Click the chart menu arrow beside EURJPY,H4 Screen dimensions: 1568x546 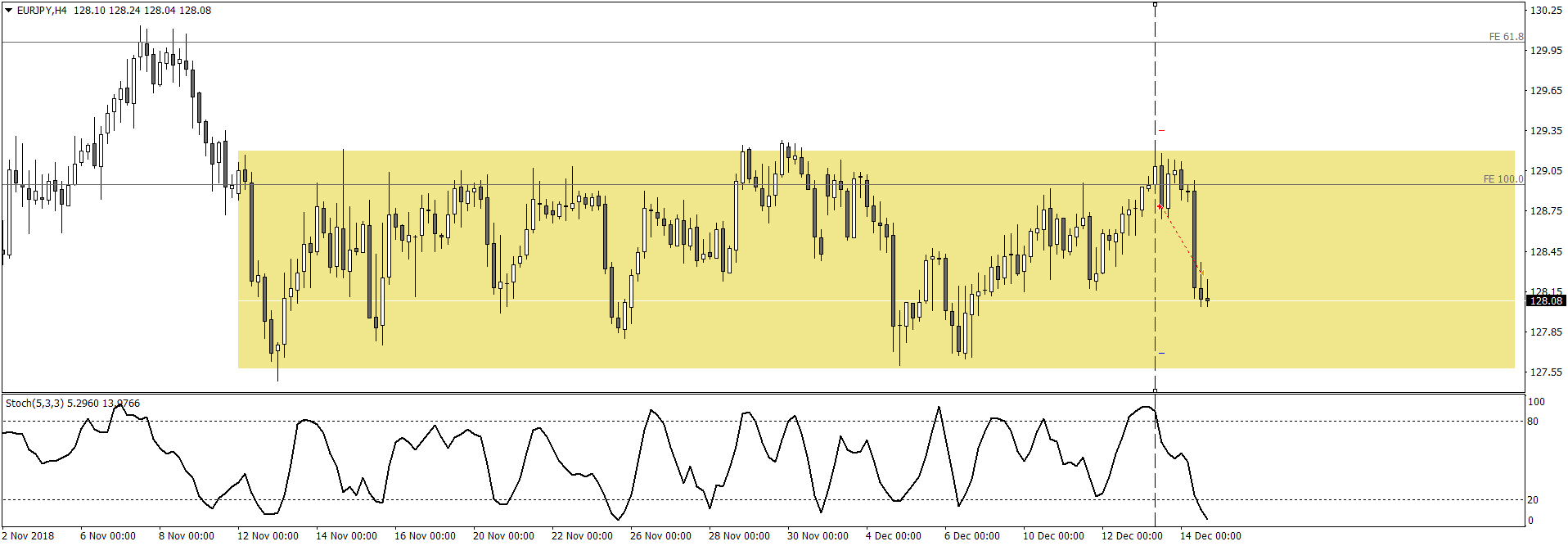tap(9, 11)
